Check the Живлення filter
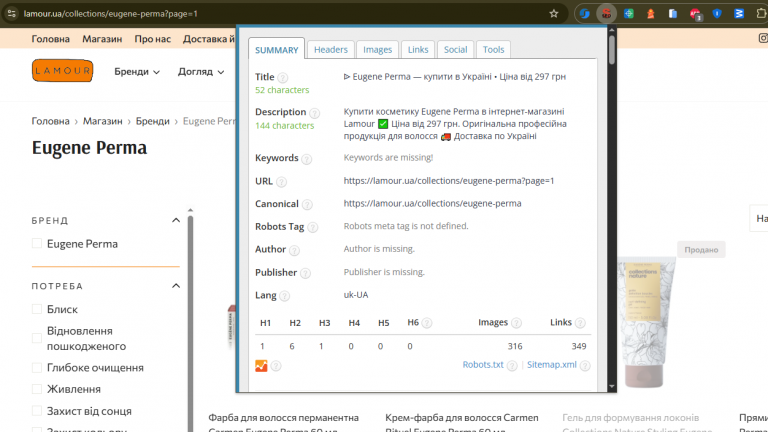The image size is (768, 432). pyautogui.click(x=37, y=389)
